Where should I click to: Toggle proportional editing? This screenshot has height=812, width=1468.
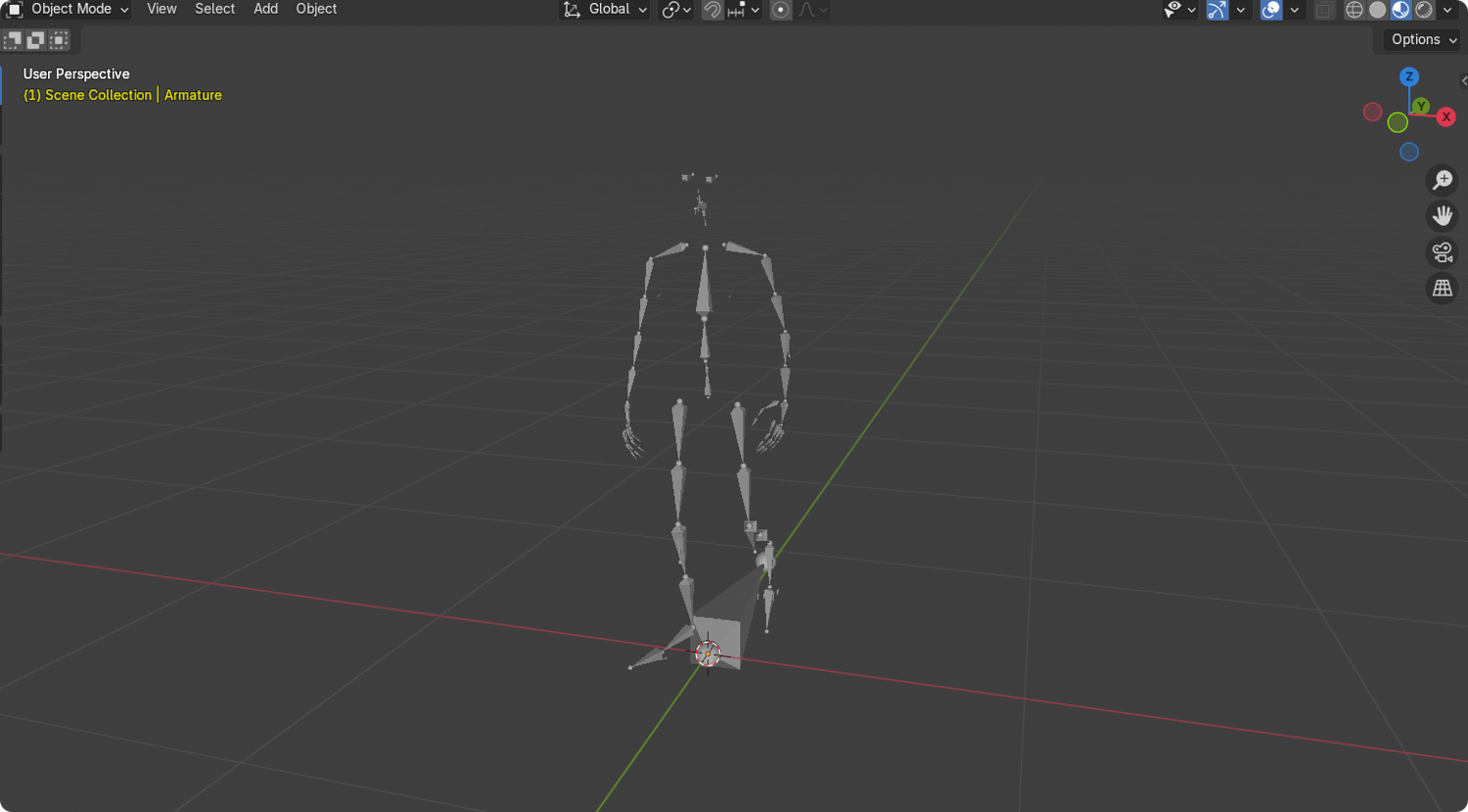pyautogui.click(x=780, y=10)
